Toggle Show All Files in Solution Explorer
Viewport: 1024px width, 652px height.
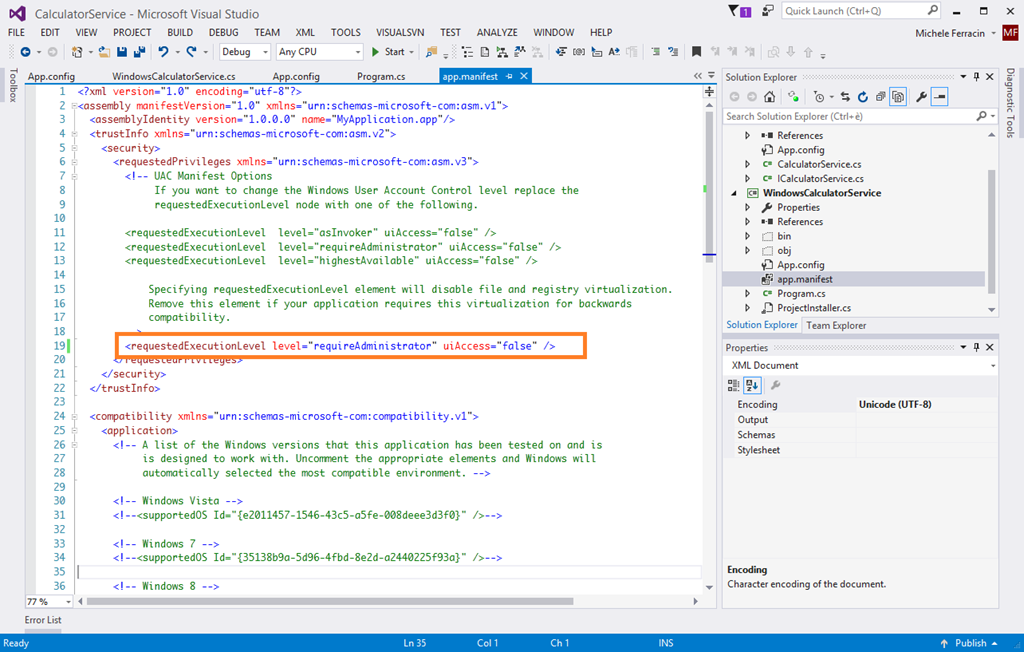pyautogui.click(x=898, y=97)
